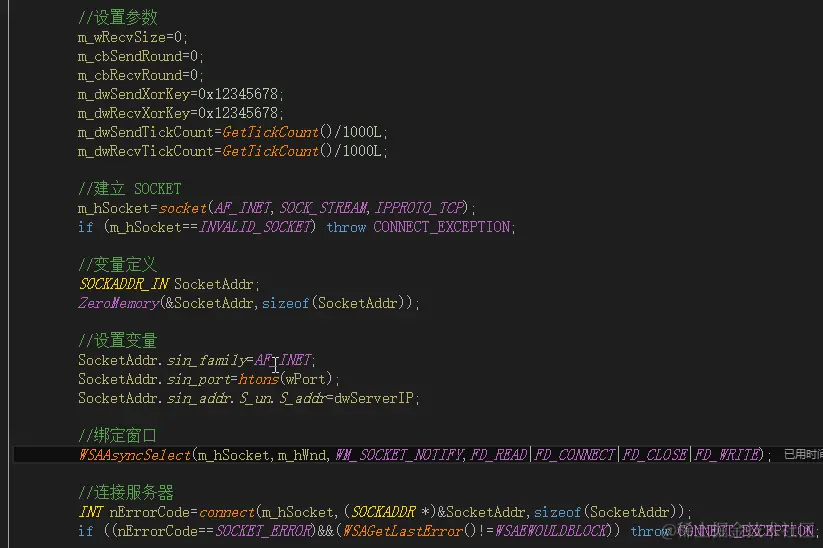Click the 'FD_WRITE' flag

[726, 455]
